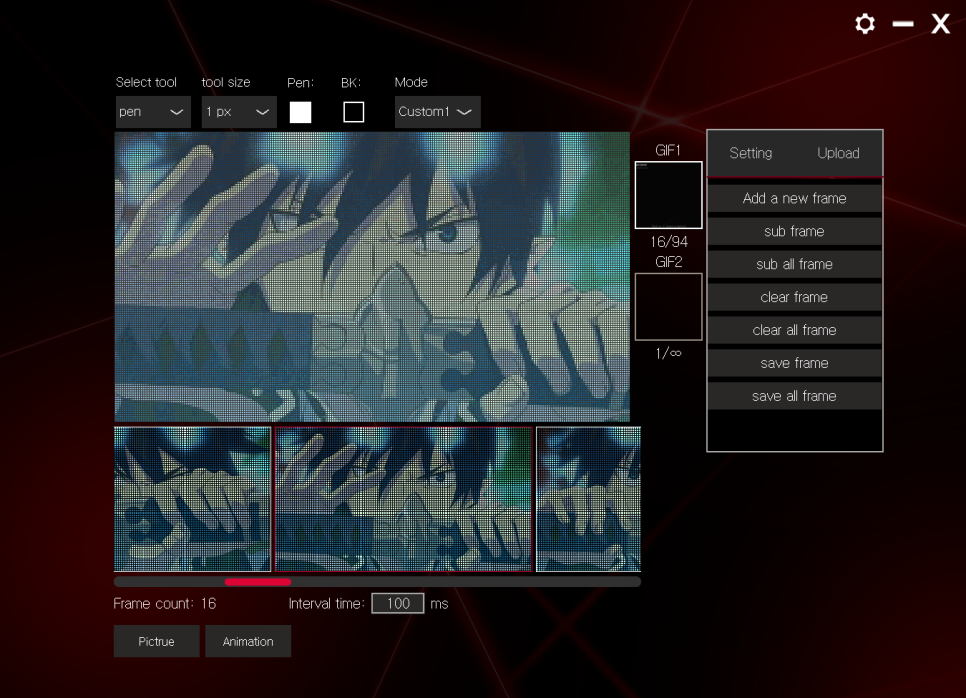Pick the black BK background color swatch
This screenshot has width=966, height=698.
click(354, 112)
